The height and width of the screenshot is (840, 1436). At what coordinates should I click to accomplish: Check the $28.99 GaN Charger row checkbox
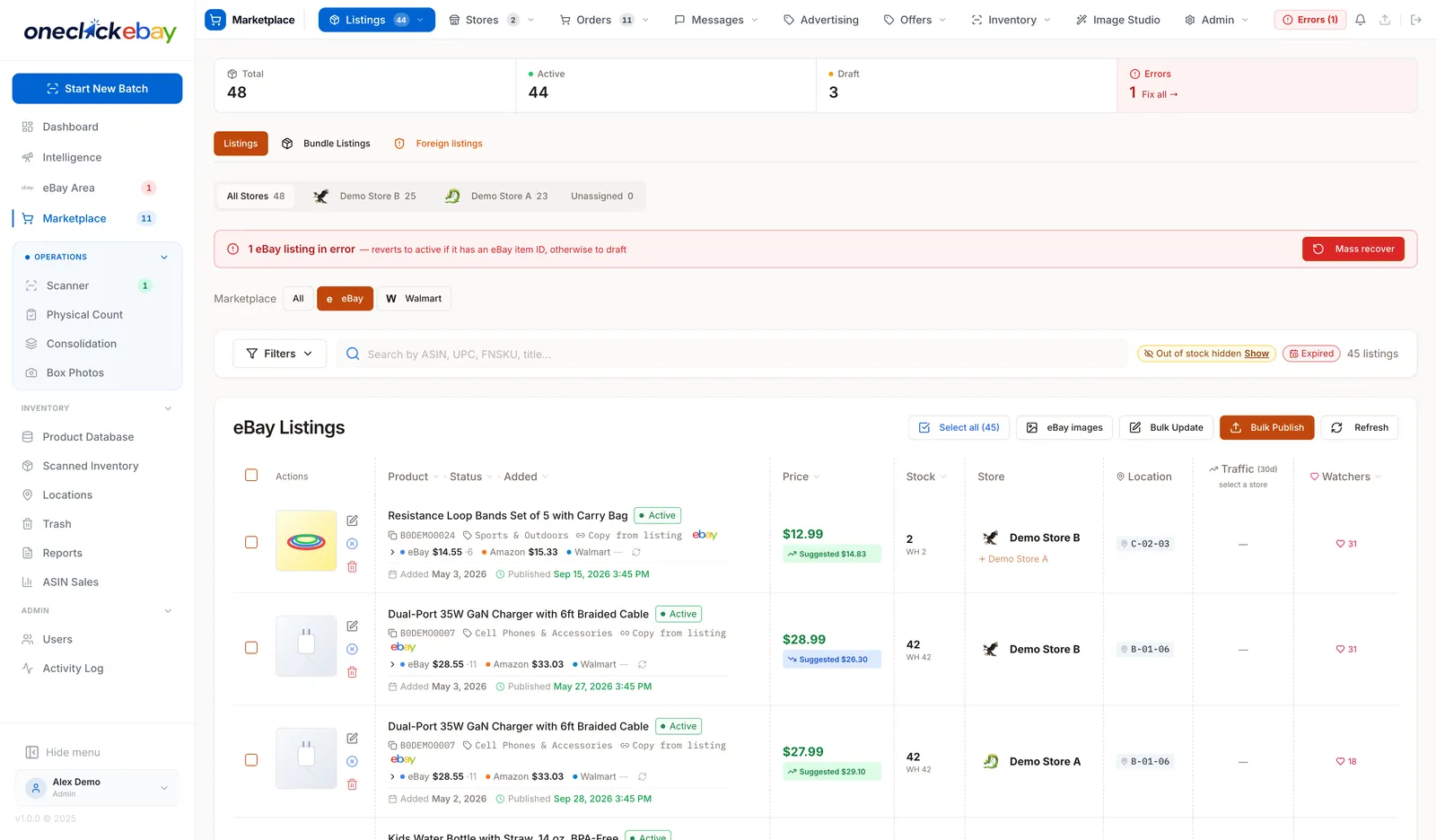pos(251,647)
